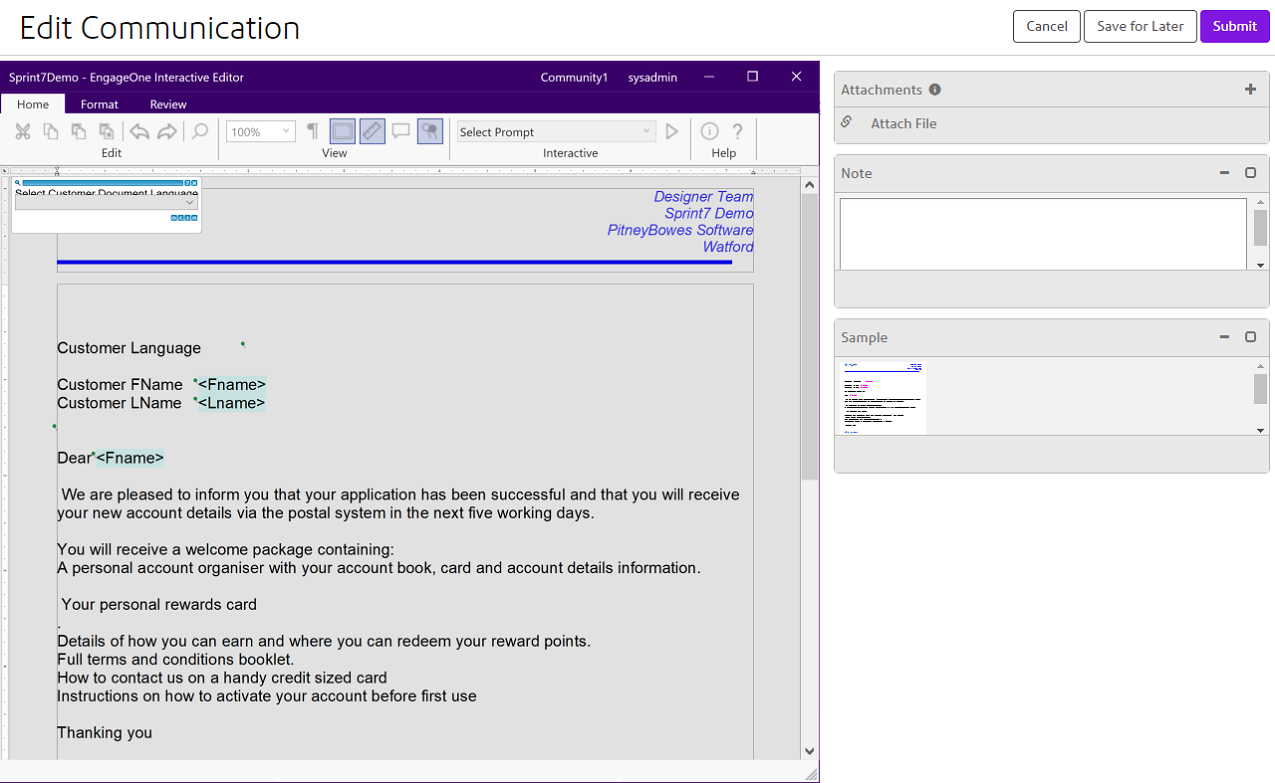Click the Your personal rewards card line
Image resolution: width=1275 pixels, height=783 pixels.
[159, 605]
